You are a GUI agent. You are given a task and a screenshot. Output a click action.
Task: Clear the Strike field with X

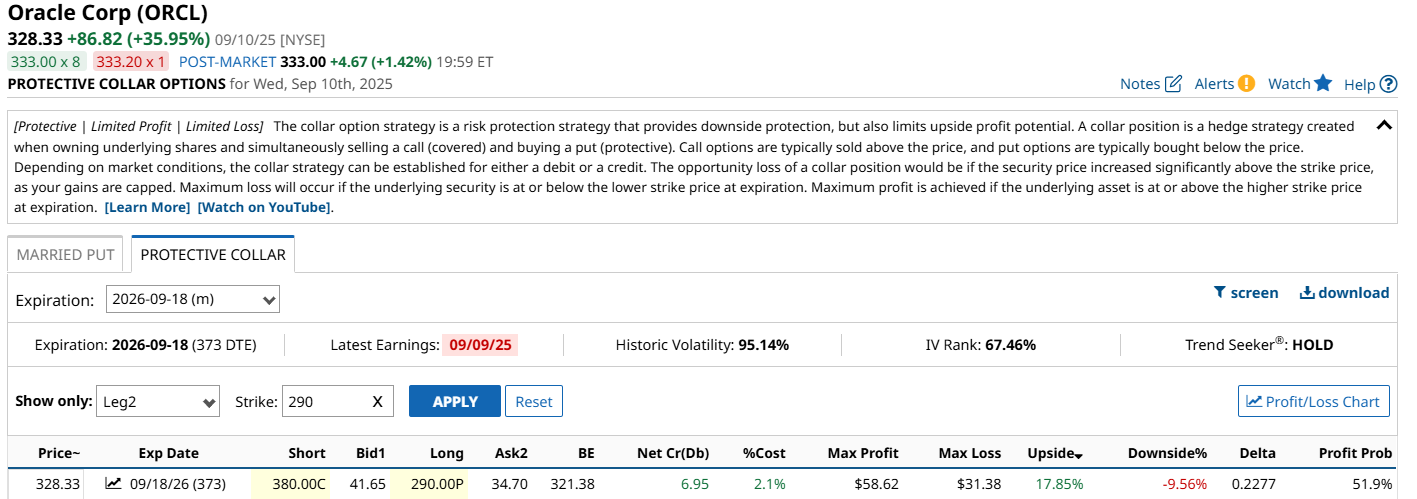(377, 402)
